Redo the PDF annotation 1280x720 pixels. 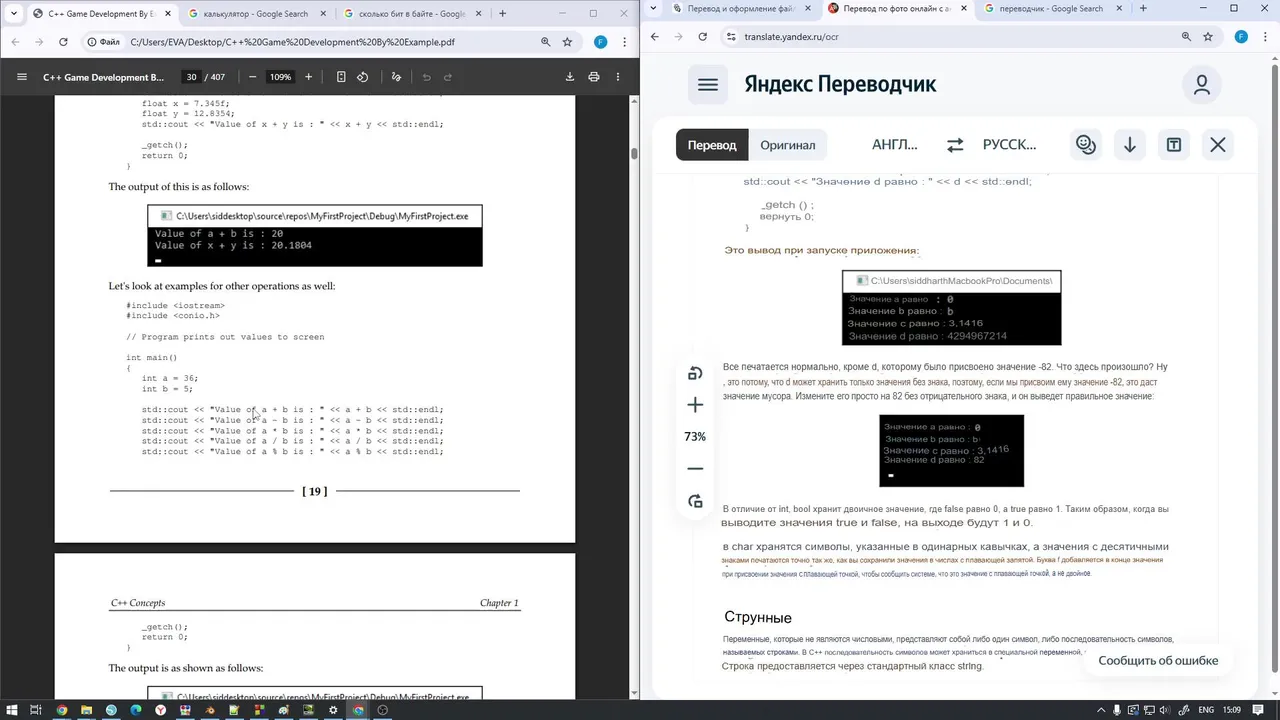[448, 77]
